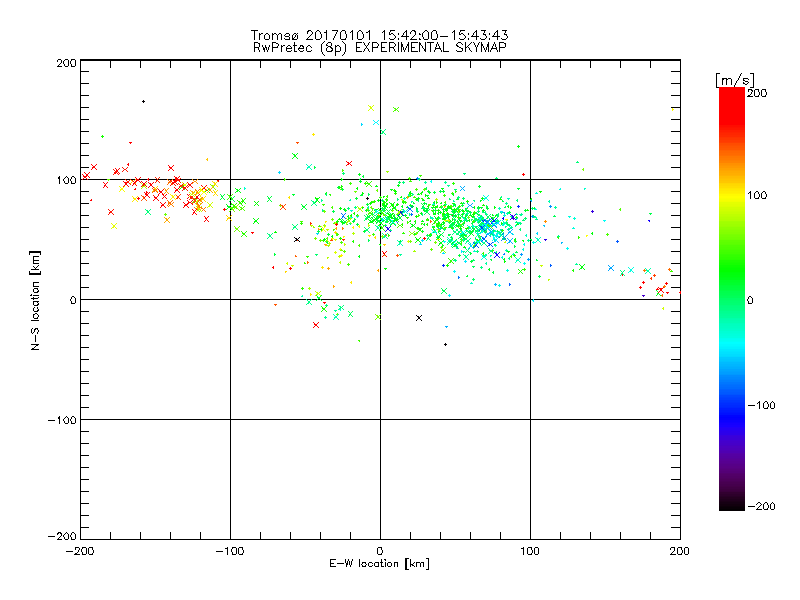Click the 0 label beside the color bar
Image resolution: width=800 pixels, height=600 pixels.
pos(750,300)
